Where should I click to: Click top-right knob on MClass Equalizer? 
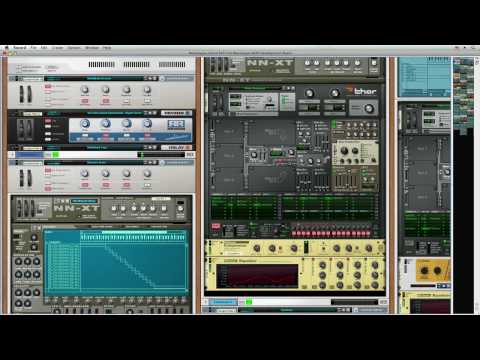tap(375, 265)
